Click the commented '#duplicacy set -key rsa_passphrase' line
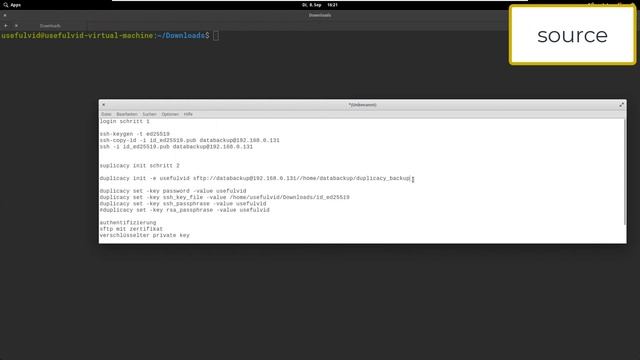640x360 pixels. [184, 210]
